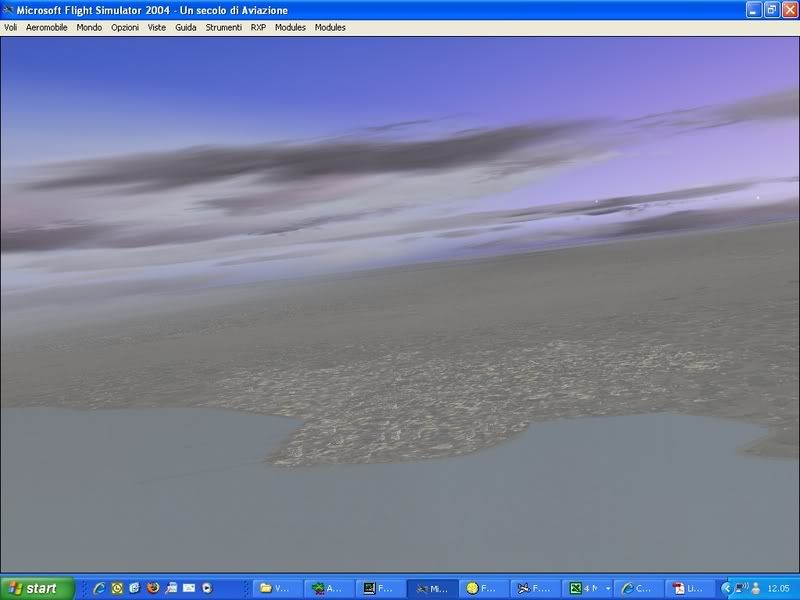Click the envelope mail icon in Quick Launch
The height and width of the screenshot is (600, 800).
click(x=189, y=588)
